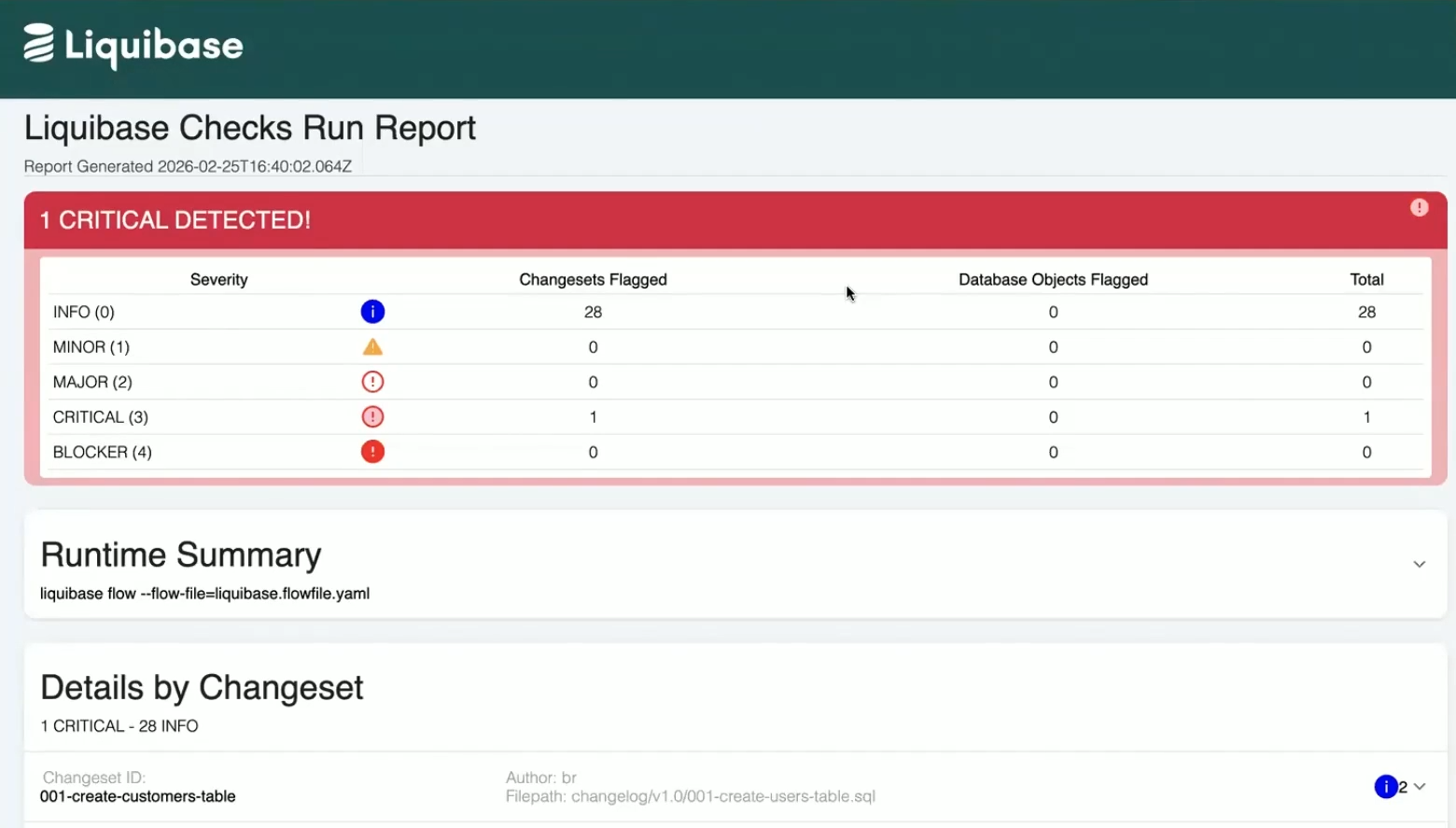Image resolution: width=1456 pixels, height=828 pixels.
Task: Click the Liquibase Checks Run Report heading
Action: [250, 128]
